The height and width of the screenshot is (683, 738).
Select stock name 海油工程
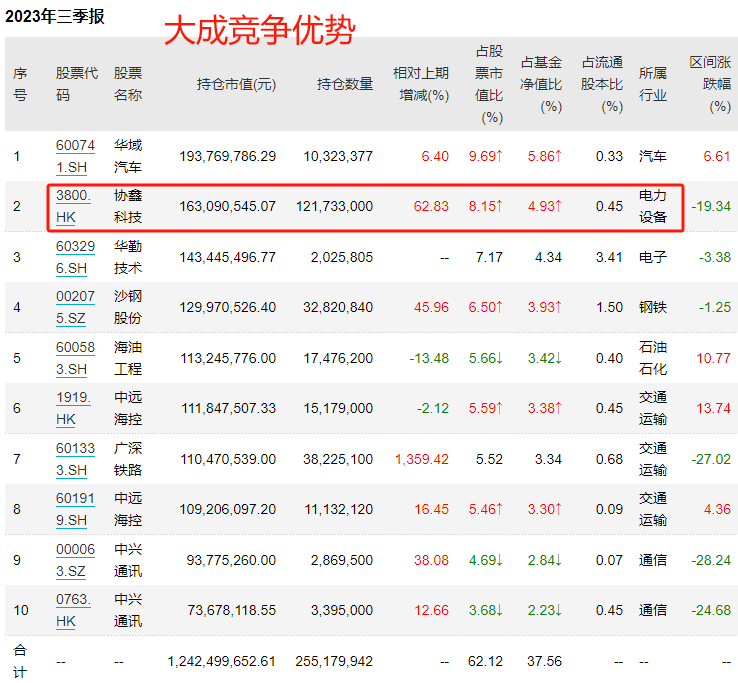click(x=128, y=358)
